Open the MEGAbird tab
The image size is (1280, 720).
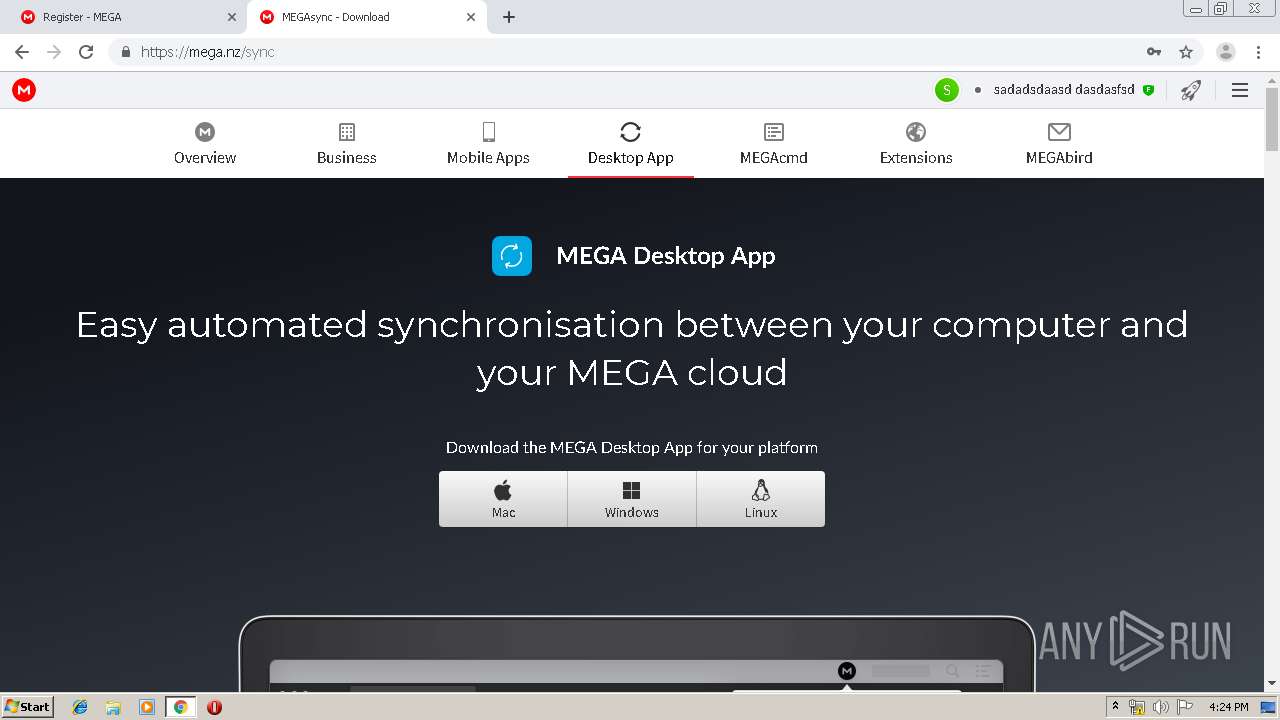[1059, 144]
